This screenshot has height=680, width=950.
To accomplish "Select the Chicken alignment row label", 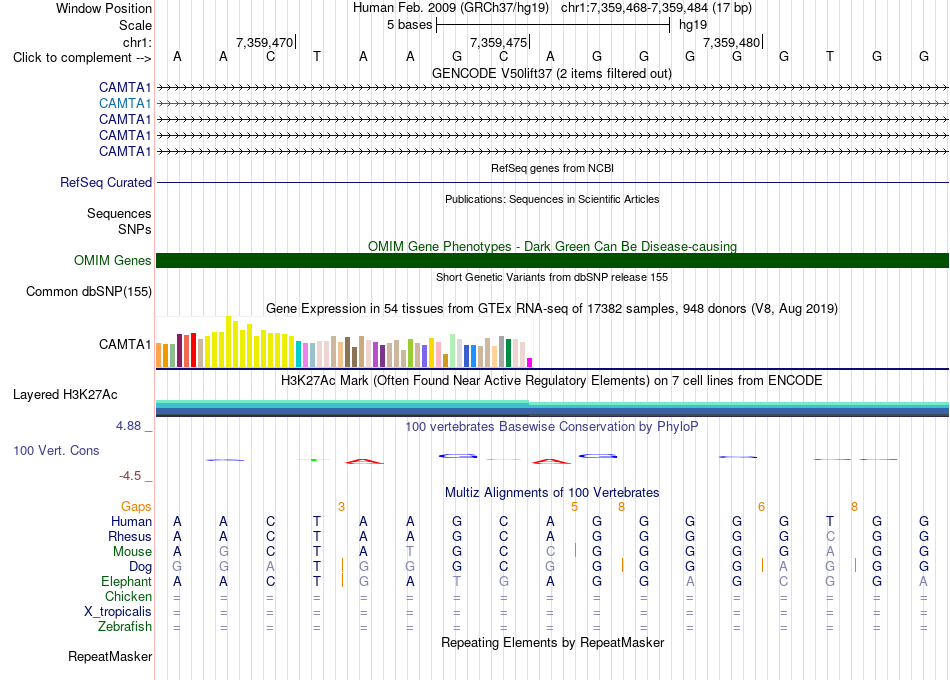I will pyautogui.click(x=128, y=597).
